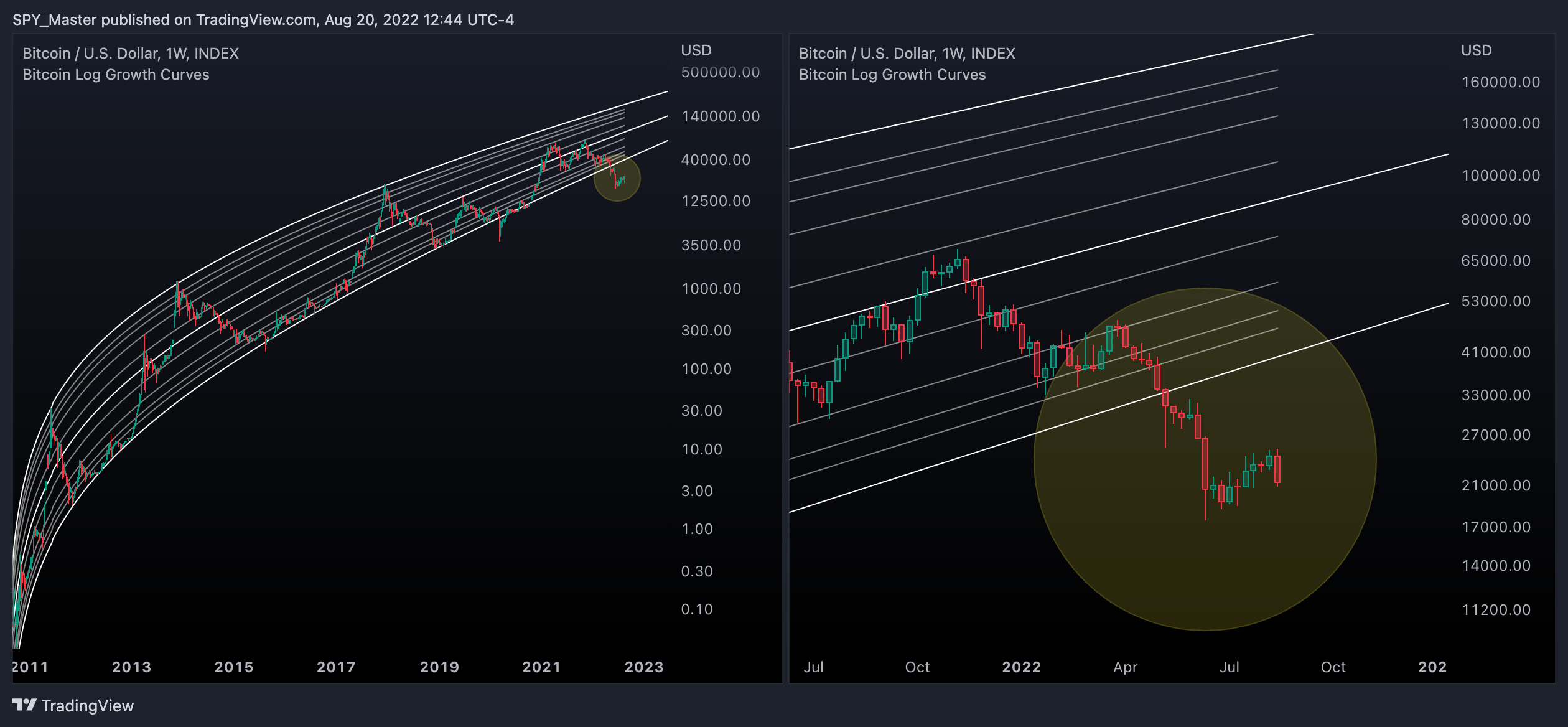The image size is (1568, 727).
Task: Click the 3.00 price label on left axis
Action: pos(697,491)
